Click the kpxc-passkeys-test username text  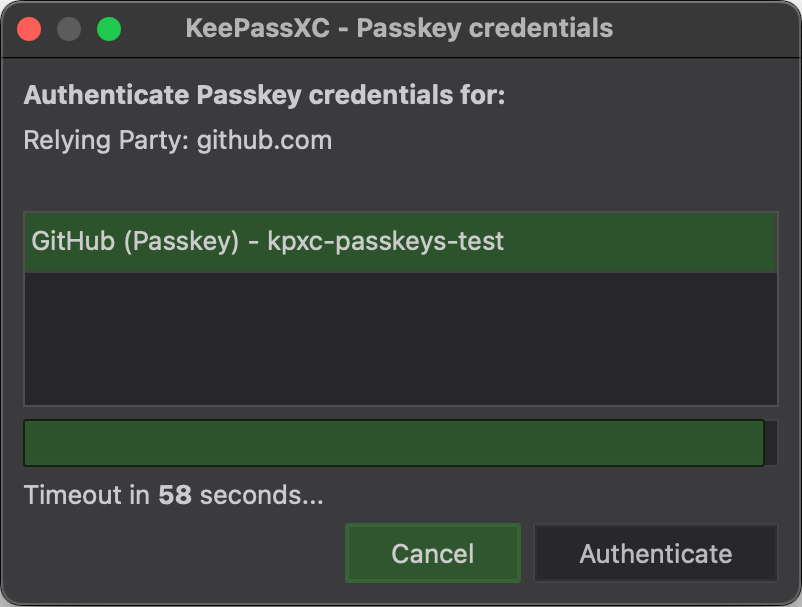(386, 241)
